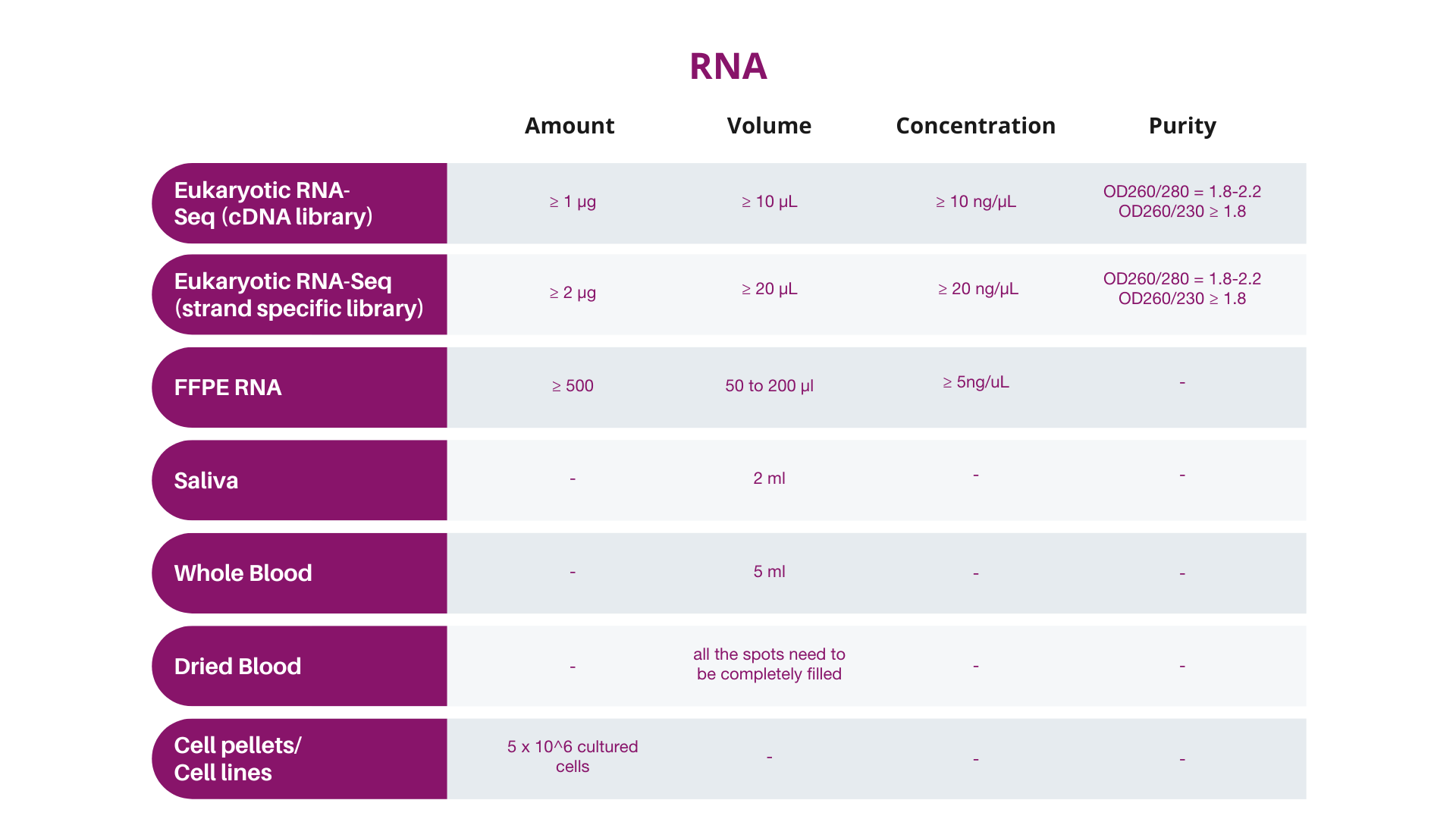Click the Concentration column header

click(975, 126)
